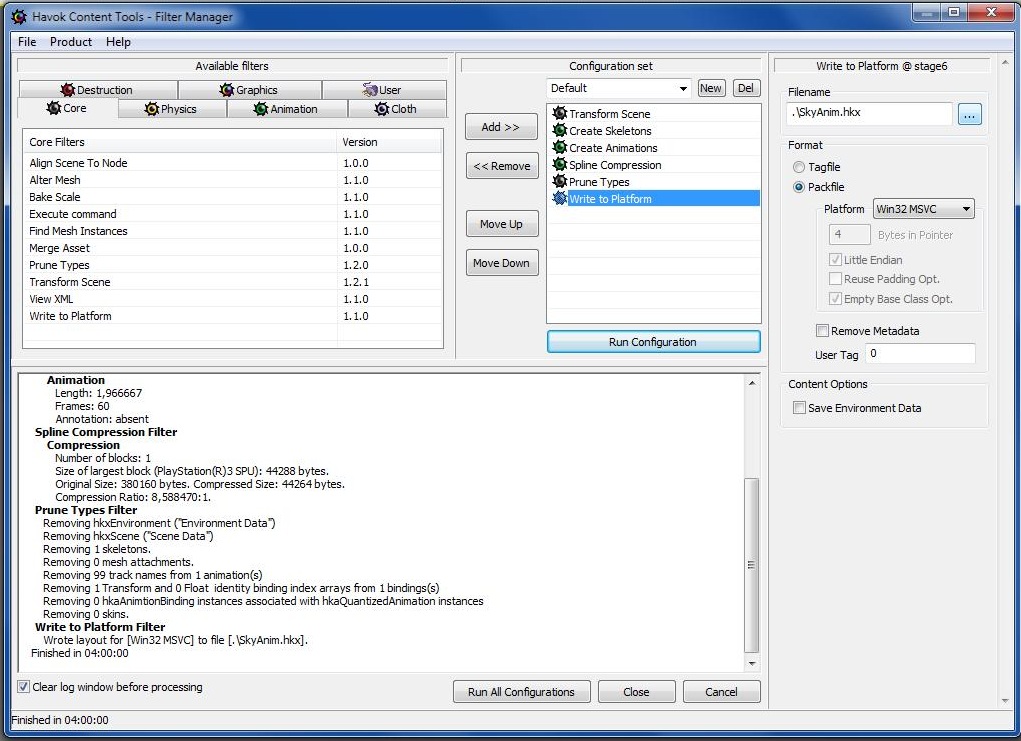Image resolution: width=1021 pixels, height=741 pixels.
Task: Toggle Reuse Padding Opt. checkbox
Action: click(x=835, y=279)
